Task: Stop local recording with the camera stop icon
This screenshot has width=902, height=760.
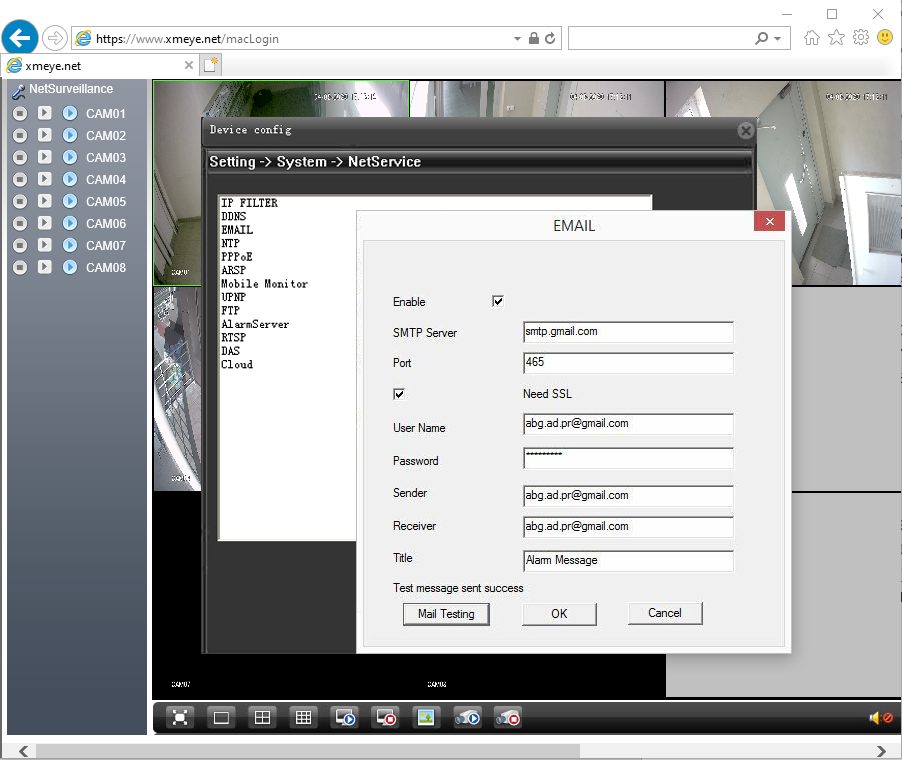Action: point(508,717)
